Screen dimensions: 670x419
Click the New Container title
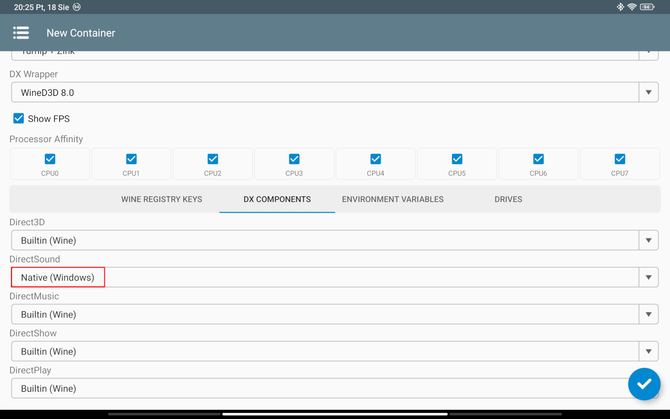[x=81, y=33]
